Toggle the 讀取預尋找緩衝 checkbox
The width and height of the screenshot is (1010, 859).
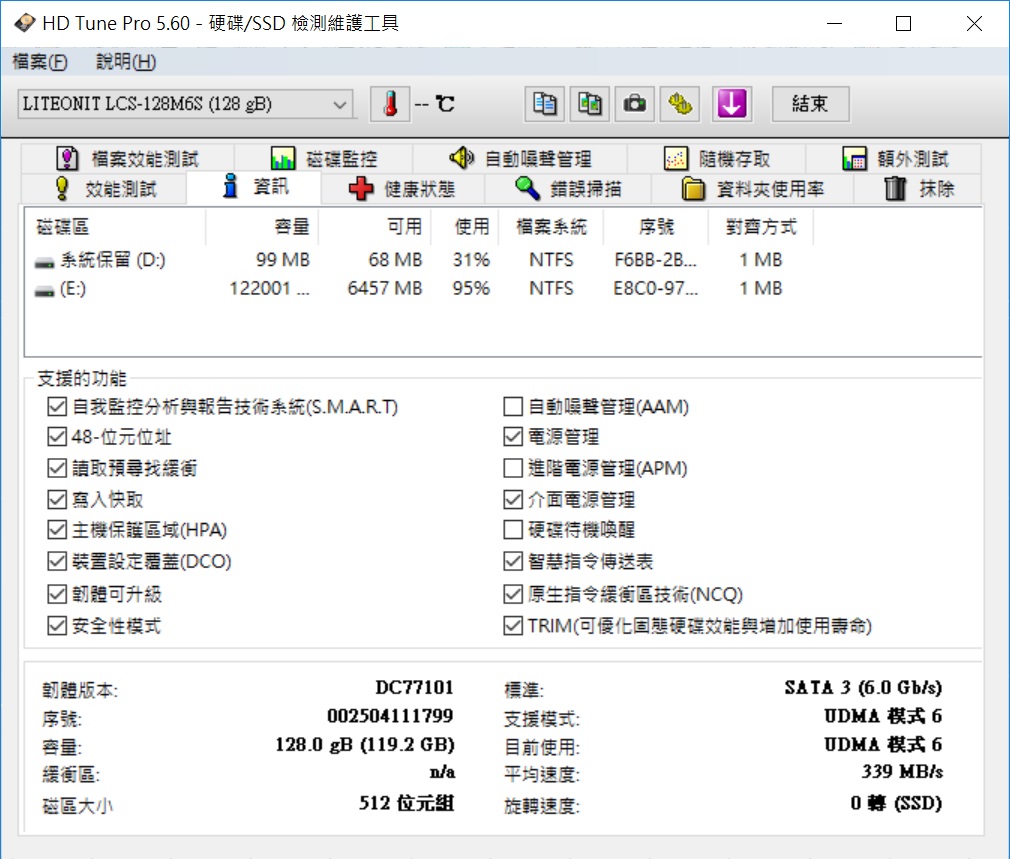click(57, 468)
